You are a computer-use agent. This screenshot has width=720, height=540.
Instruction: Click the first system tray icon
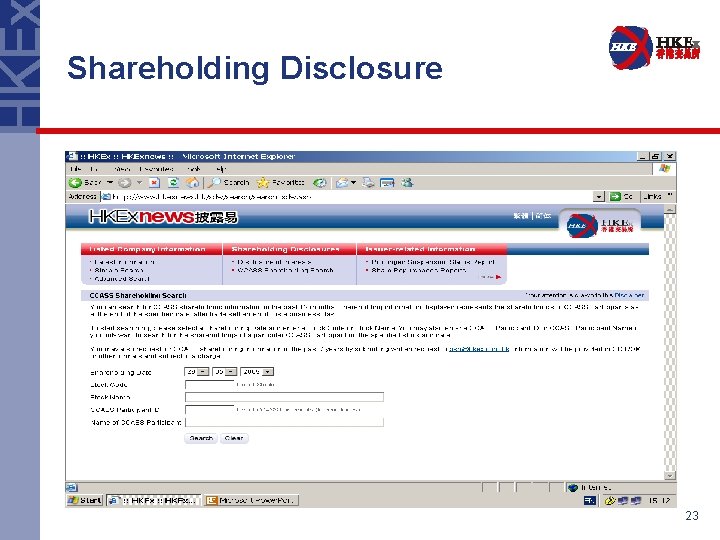[610, 501]
